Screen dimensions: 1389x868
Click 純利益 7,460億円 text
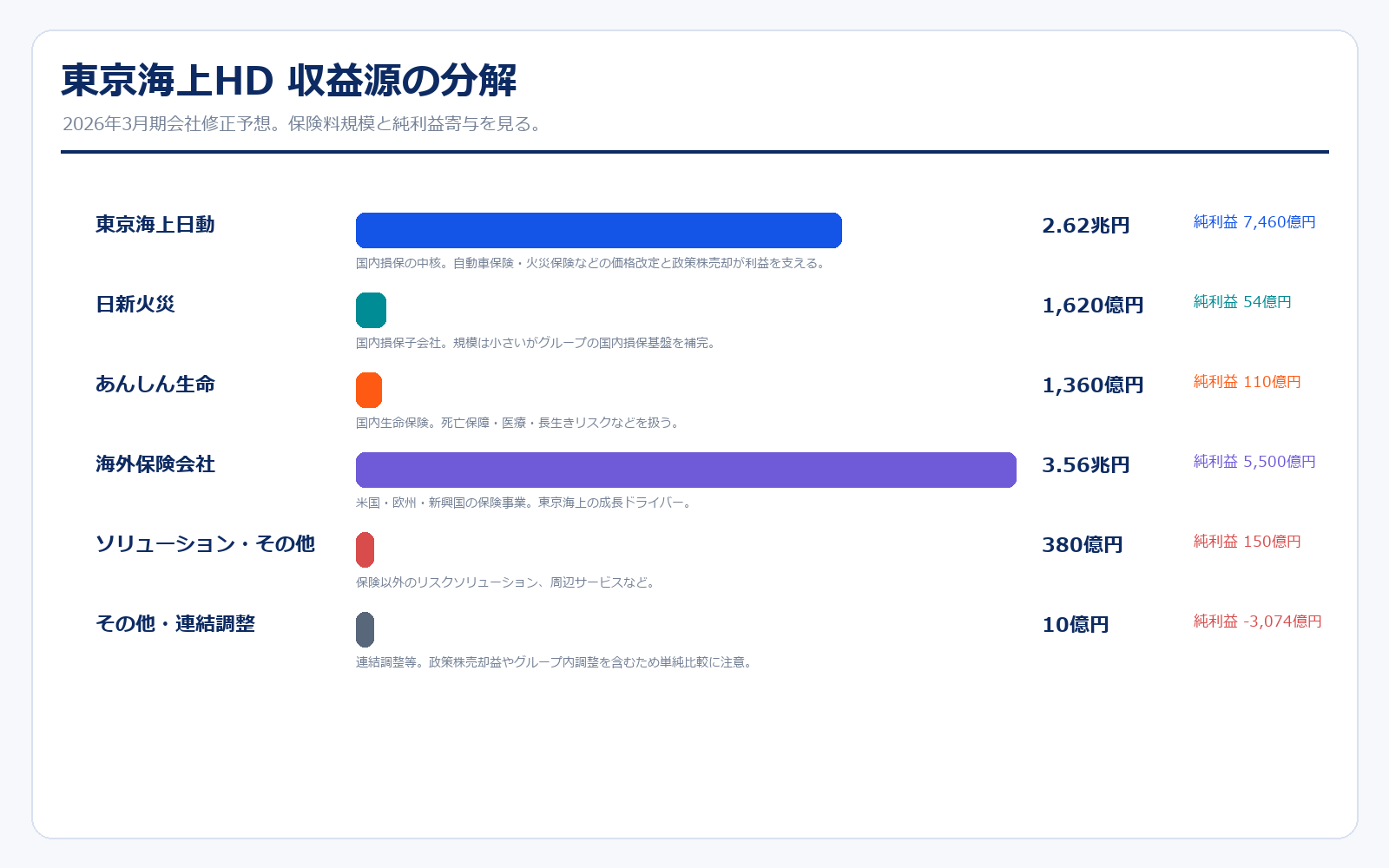[1254, 222]
